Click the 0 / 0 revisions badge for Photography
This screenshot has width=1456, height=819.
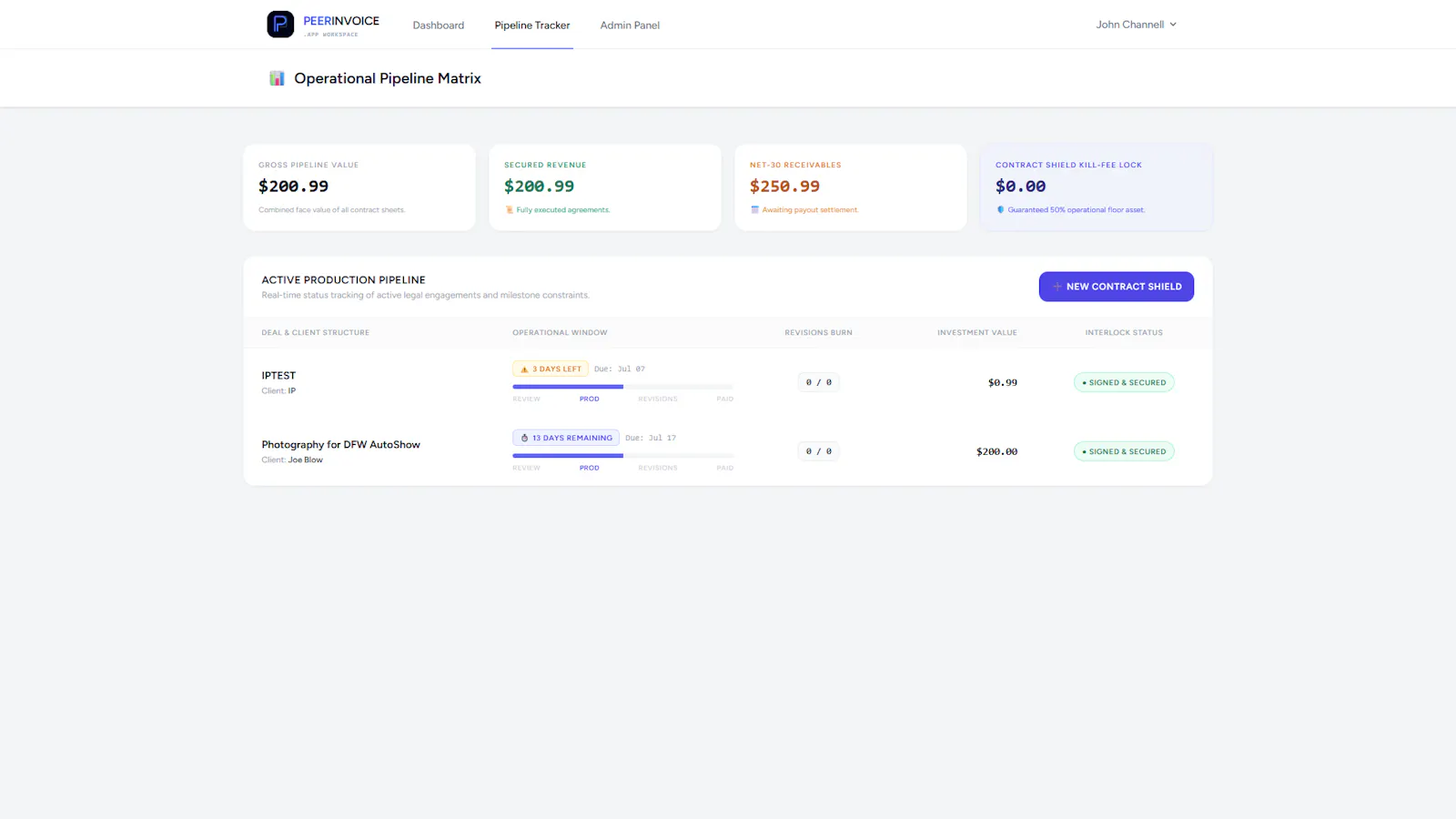[819, 452]
